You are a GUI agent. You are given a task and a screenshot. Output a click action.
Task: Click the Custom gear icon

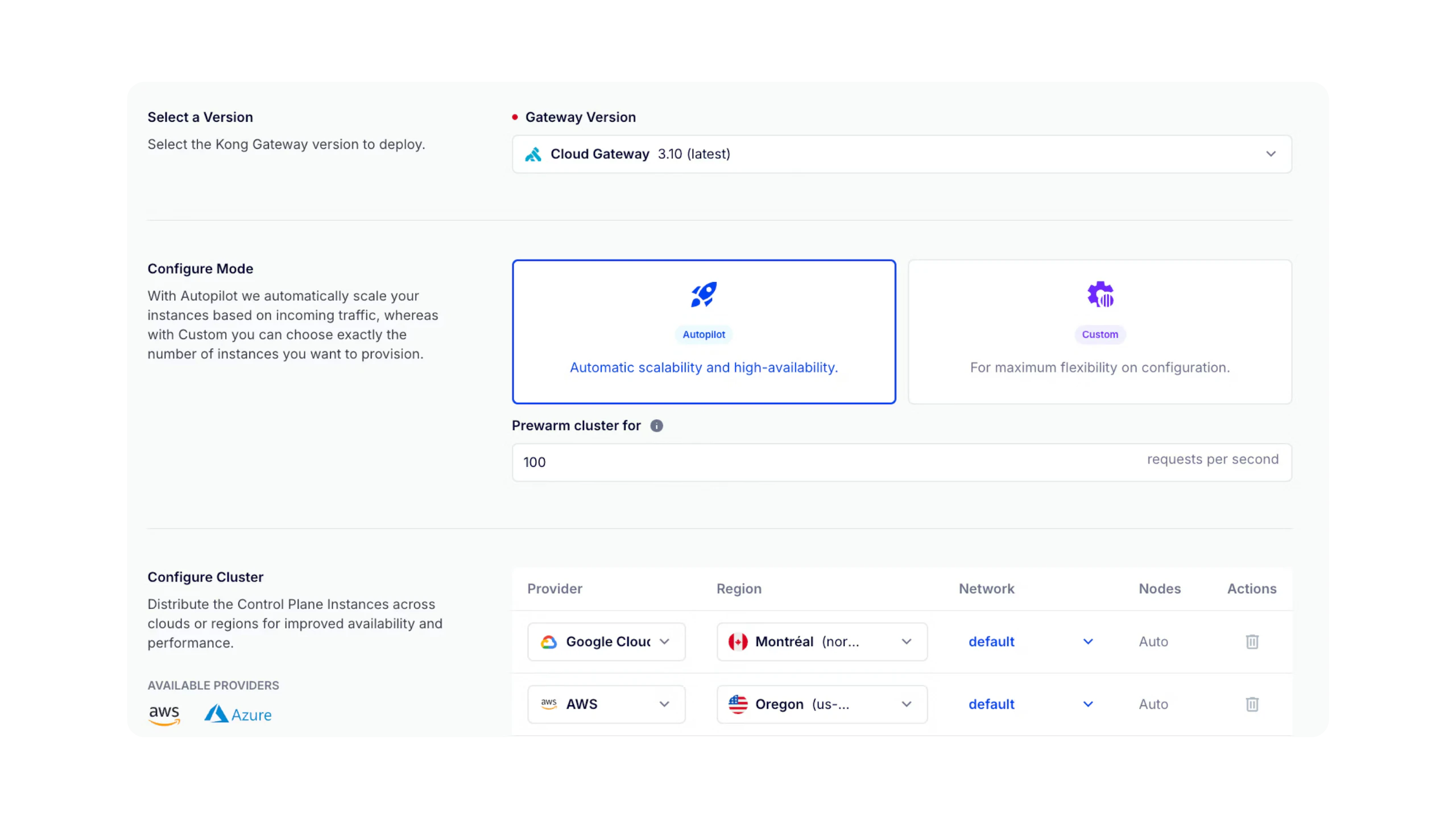tap(1100, 295)
